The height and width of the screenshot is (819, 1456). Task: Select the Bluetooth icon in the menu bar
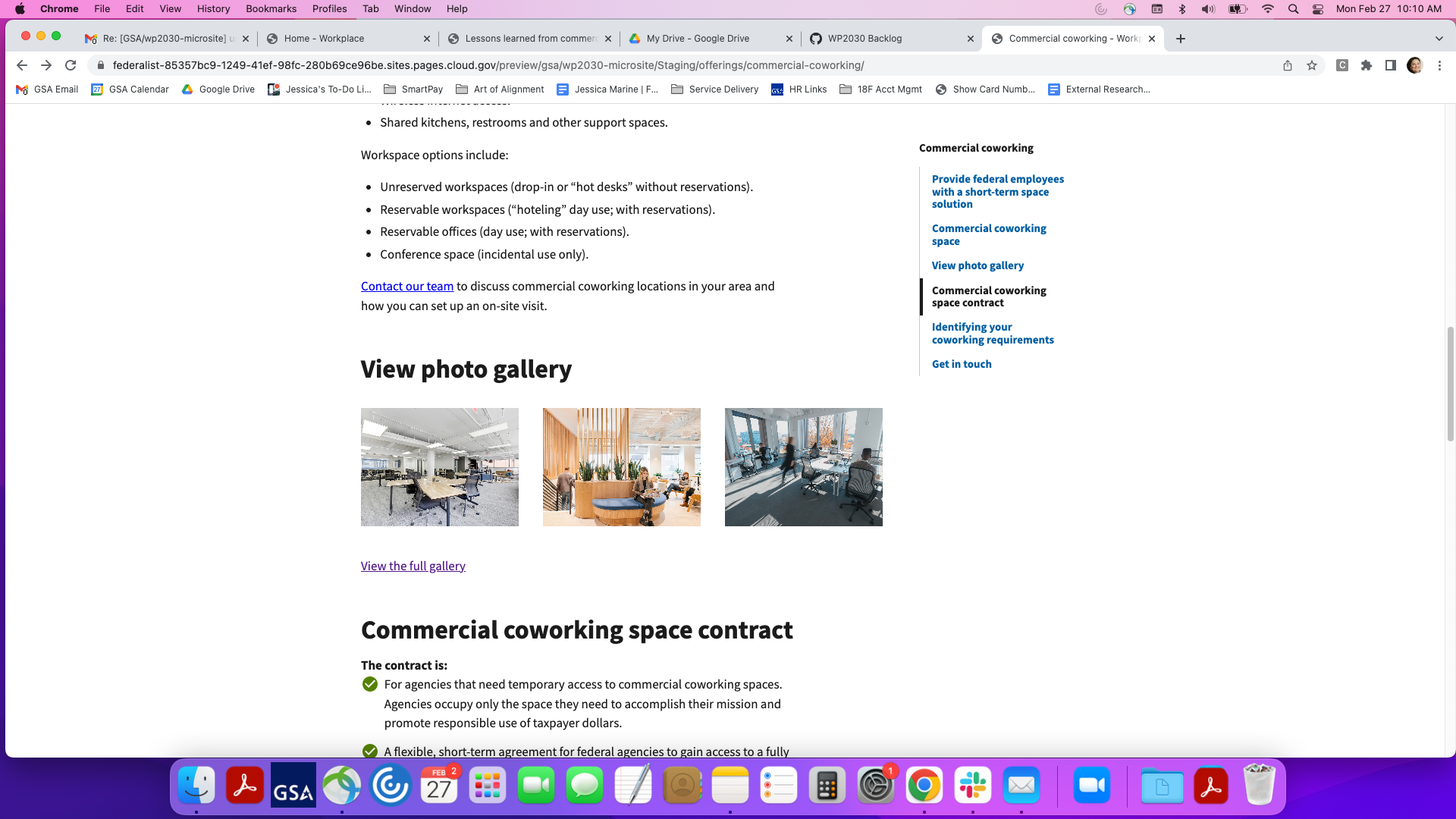1182,9
